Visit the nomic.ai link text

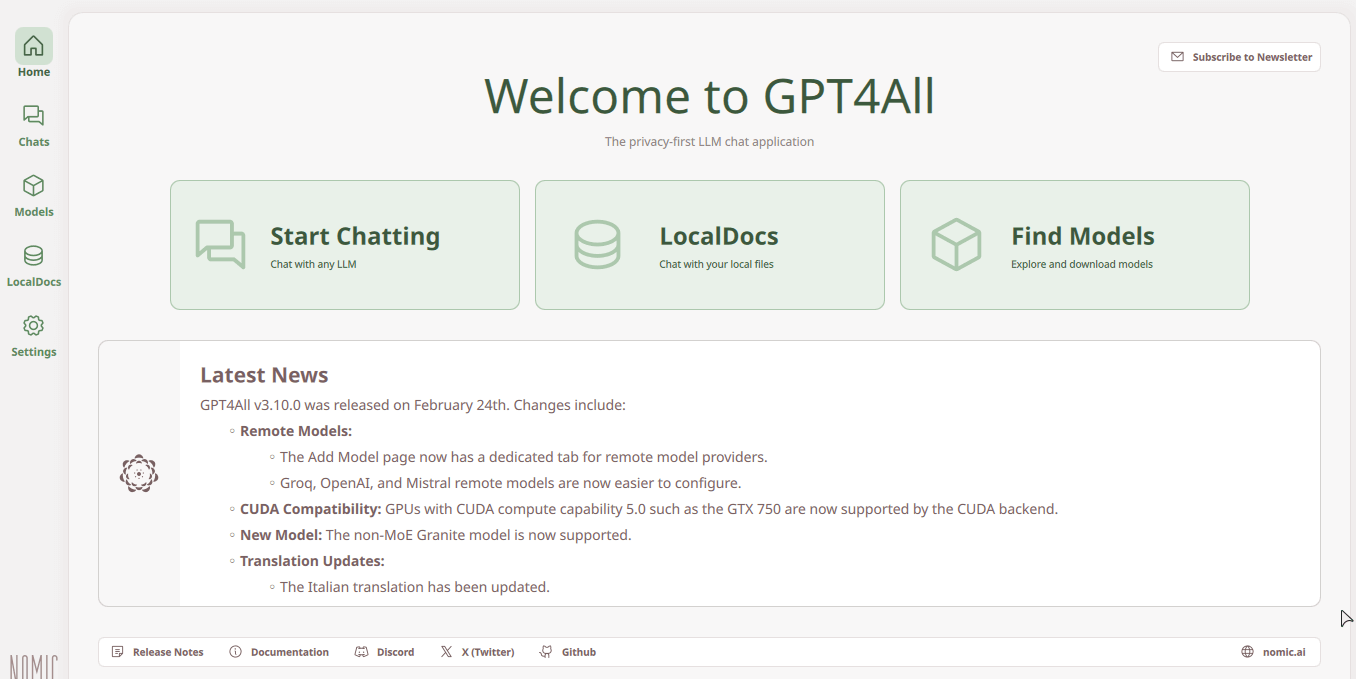1284,652
